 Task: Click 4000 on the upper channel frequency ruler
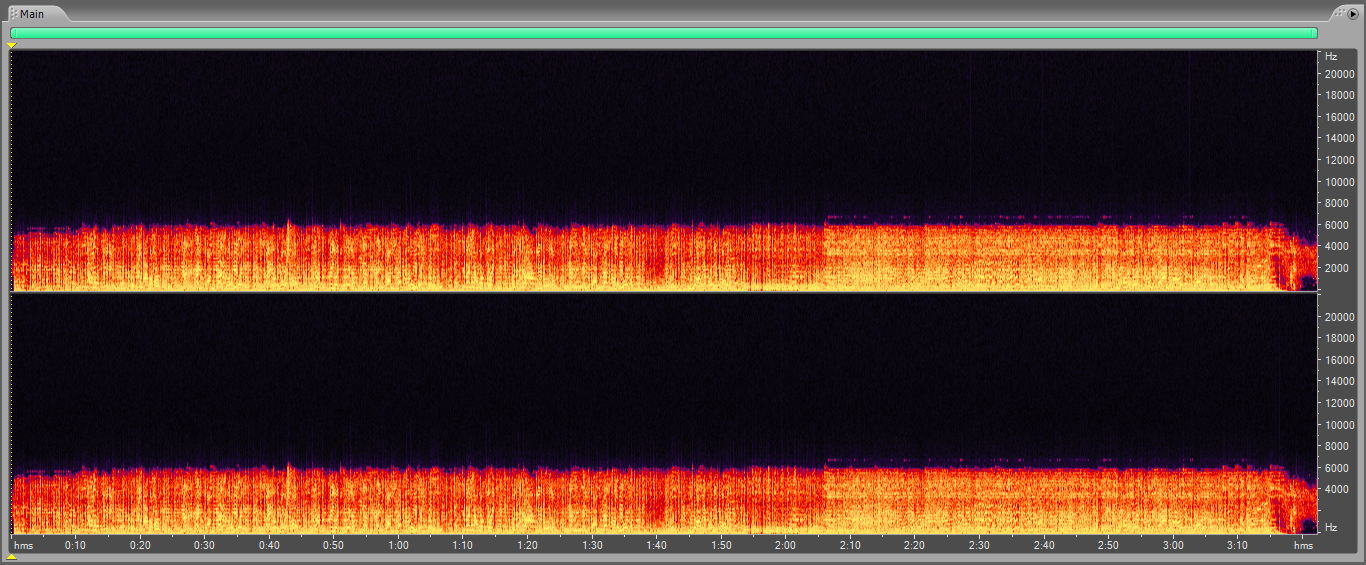point(1337,247)
